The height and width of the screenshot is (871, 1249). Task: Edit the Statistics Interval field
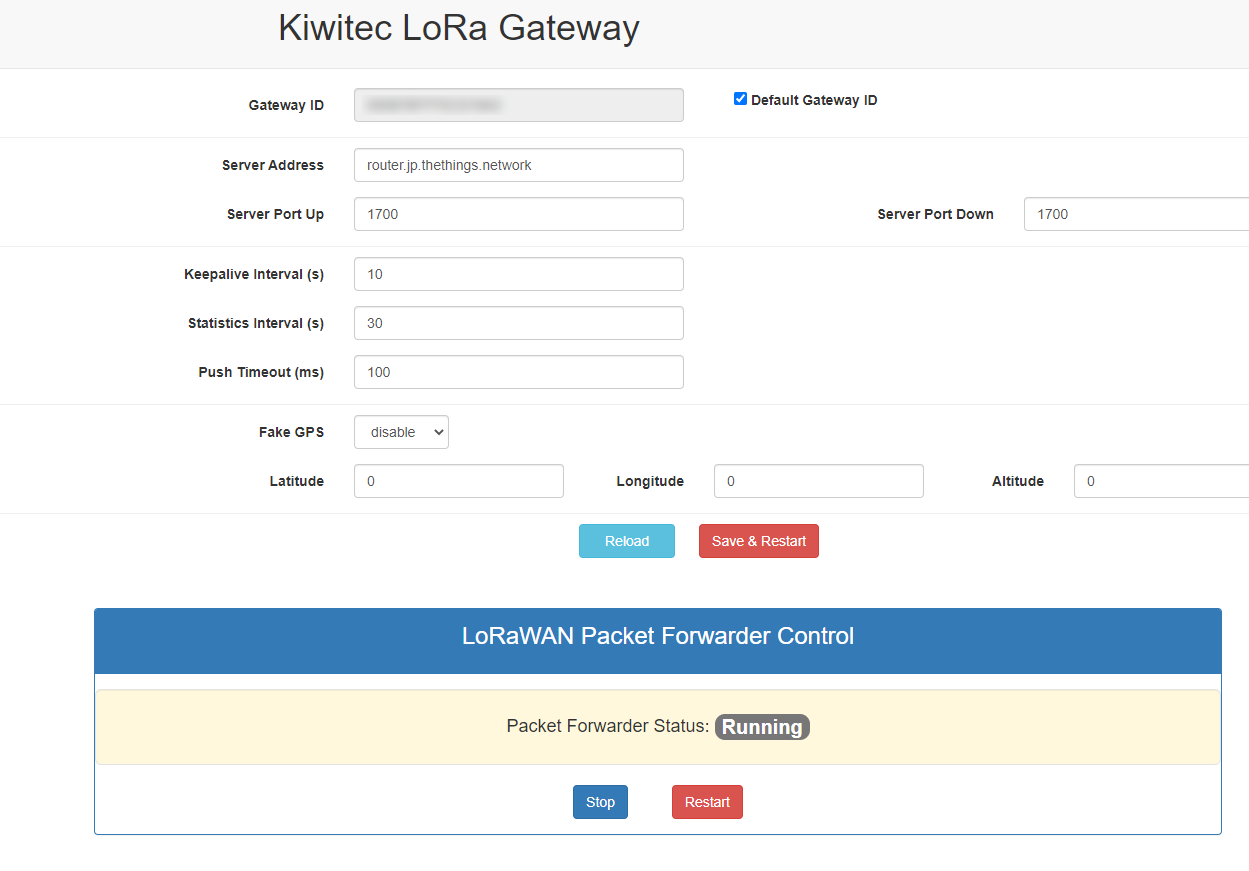(519, 323)
